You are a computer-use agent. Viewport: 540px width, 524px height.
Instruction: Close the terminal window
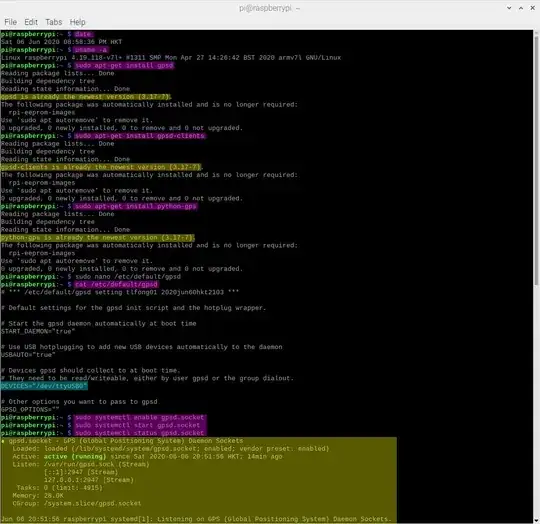532,8
